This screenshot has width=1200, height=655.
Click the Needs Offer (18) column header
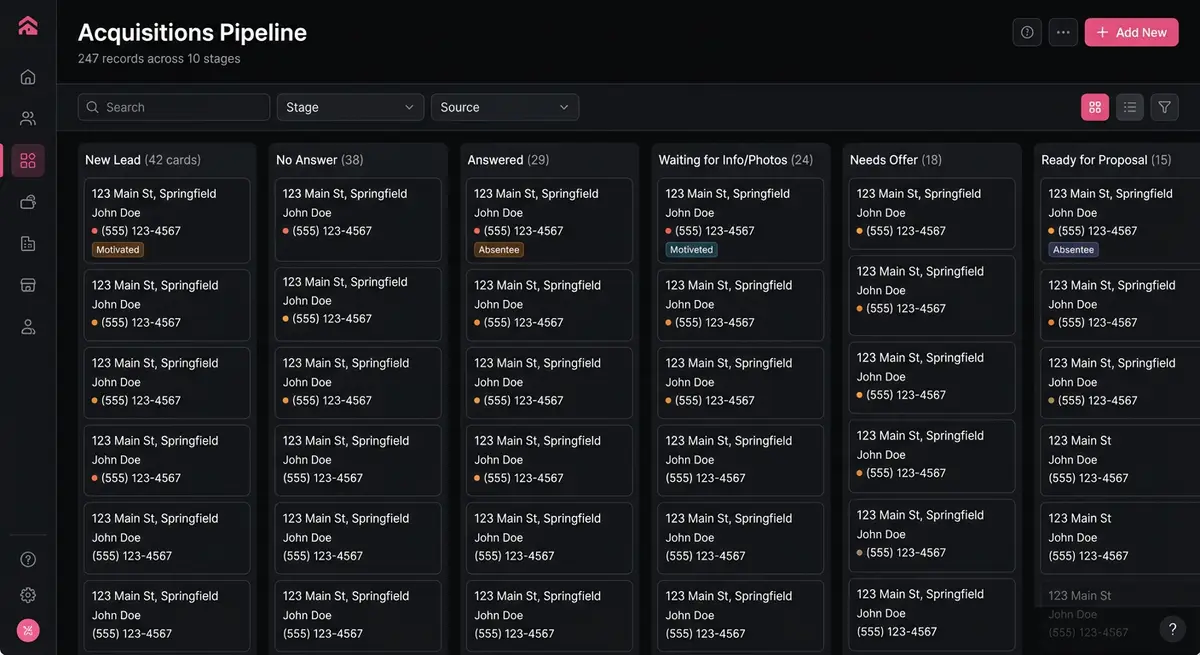896,160
